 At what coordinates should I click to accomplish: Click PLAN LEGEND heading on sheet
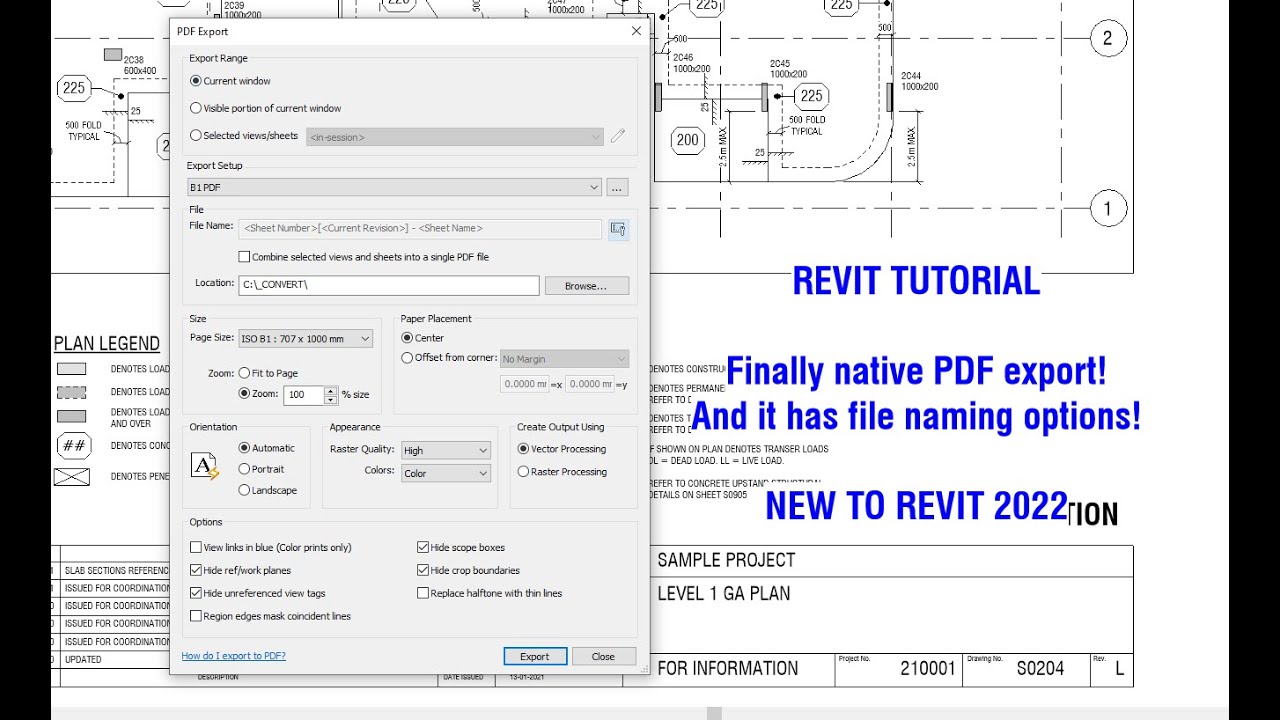point(107,344)
